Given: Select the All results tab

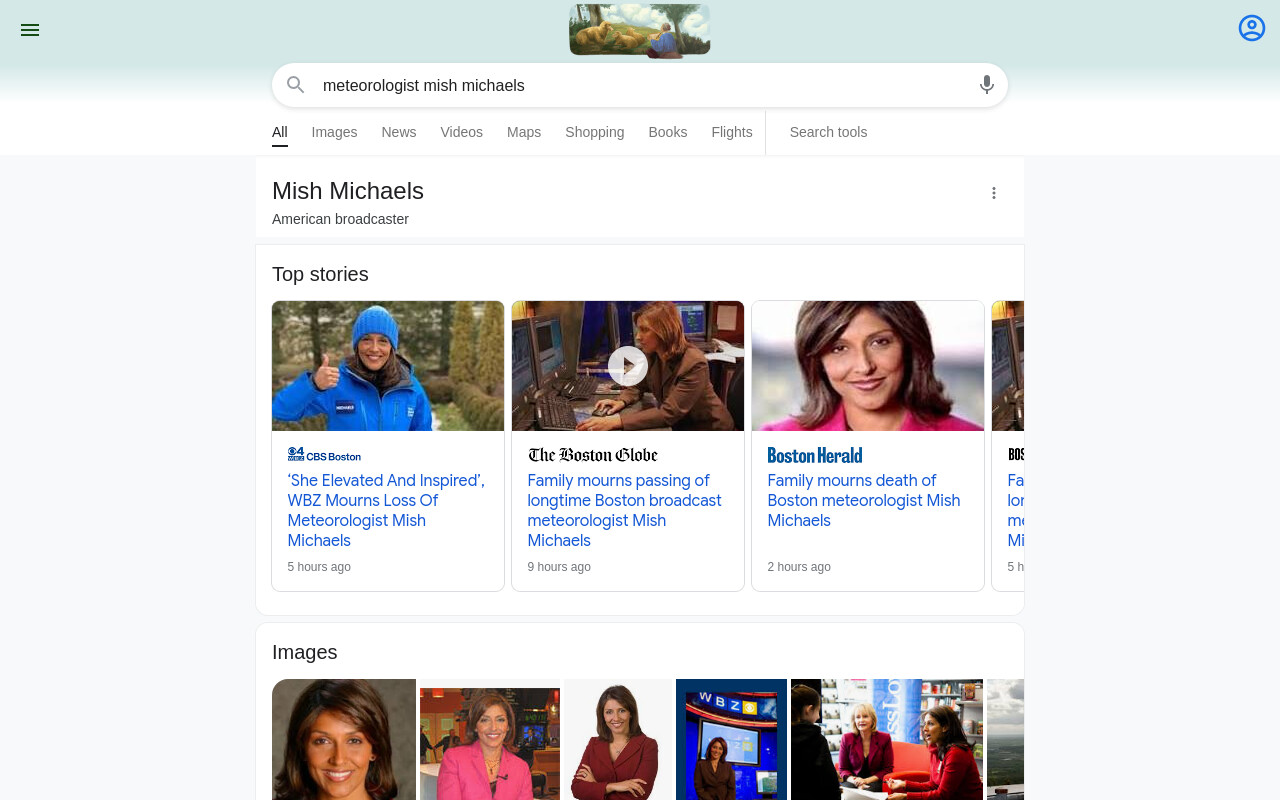Looking at the screenshot, I should coord(280,132).
